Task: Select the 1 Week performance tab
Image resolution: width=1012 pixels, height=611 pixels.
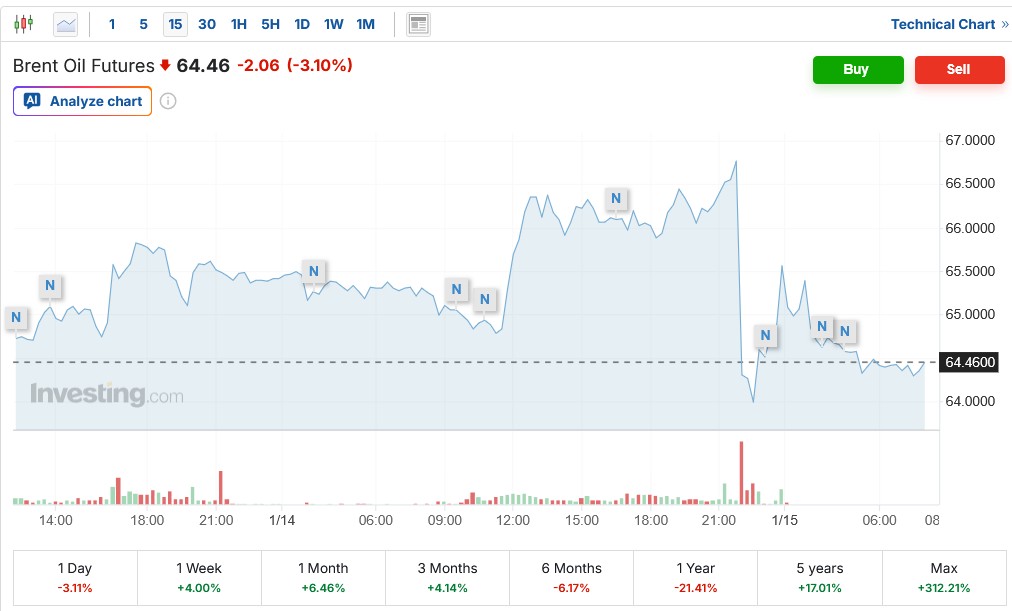Action: point(198,577)
